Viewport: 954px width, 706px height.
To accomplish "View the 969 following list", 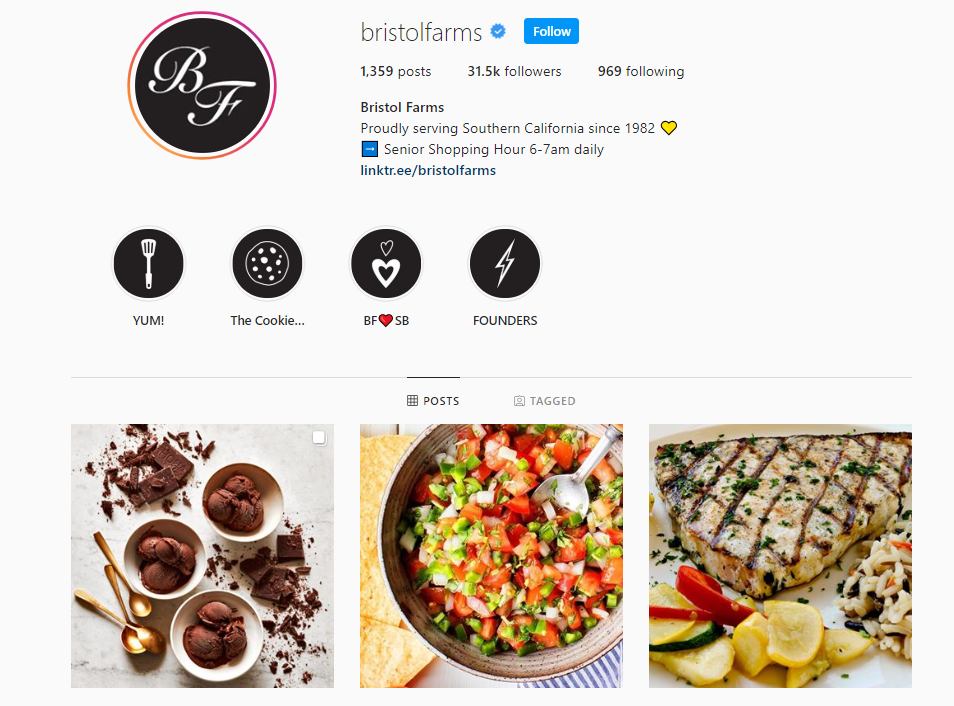I will (641, 71).
